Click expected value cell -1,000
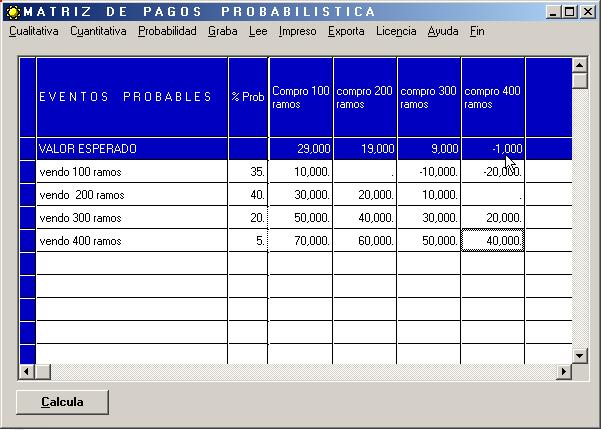 (x=493, y=149)
